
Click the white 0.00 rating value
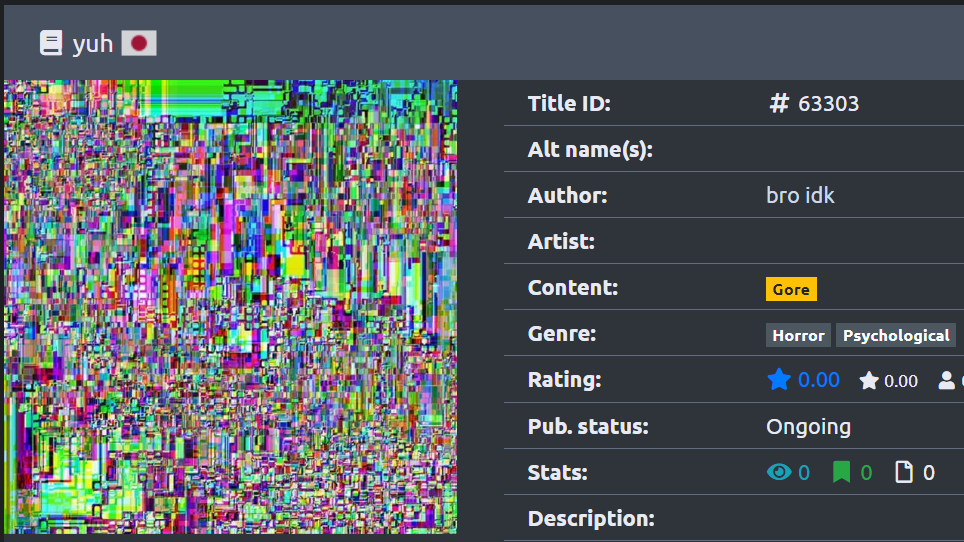tap(900, 381)
